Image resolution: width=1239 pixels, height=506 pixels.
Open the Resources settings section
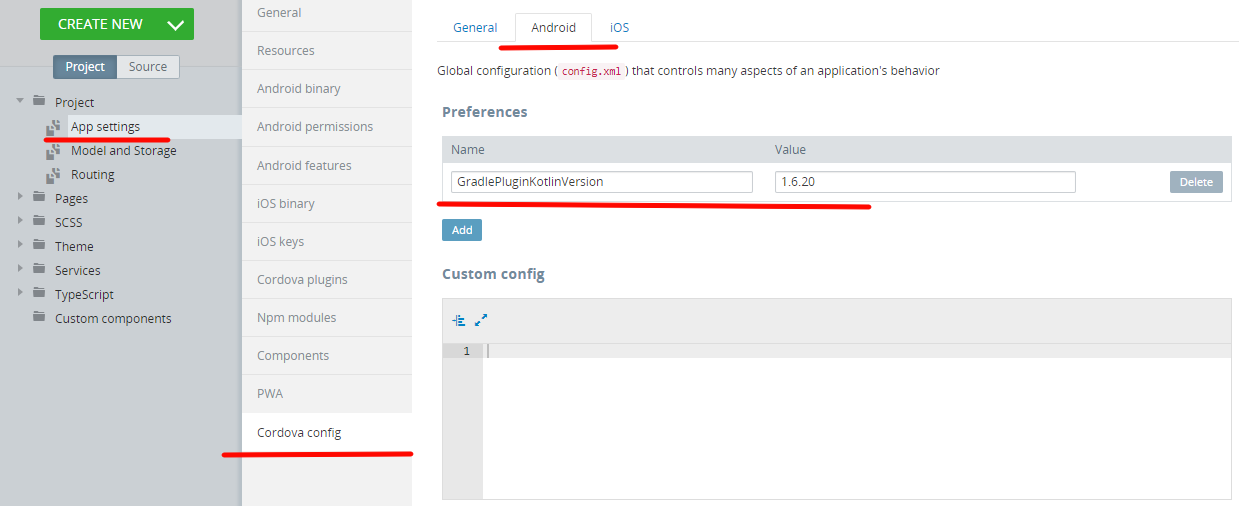(x=327, y=50)
